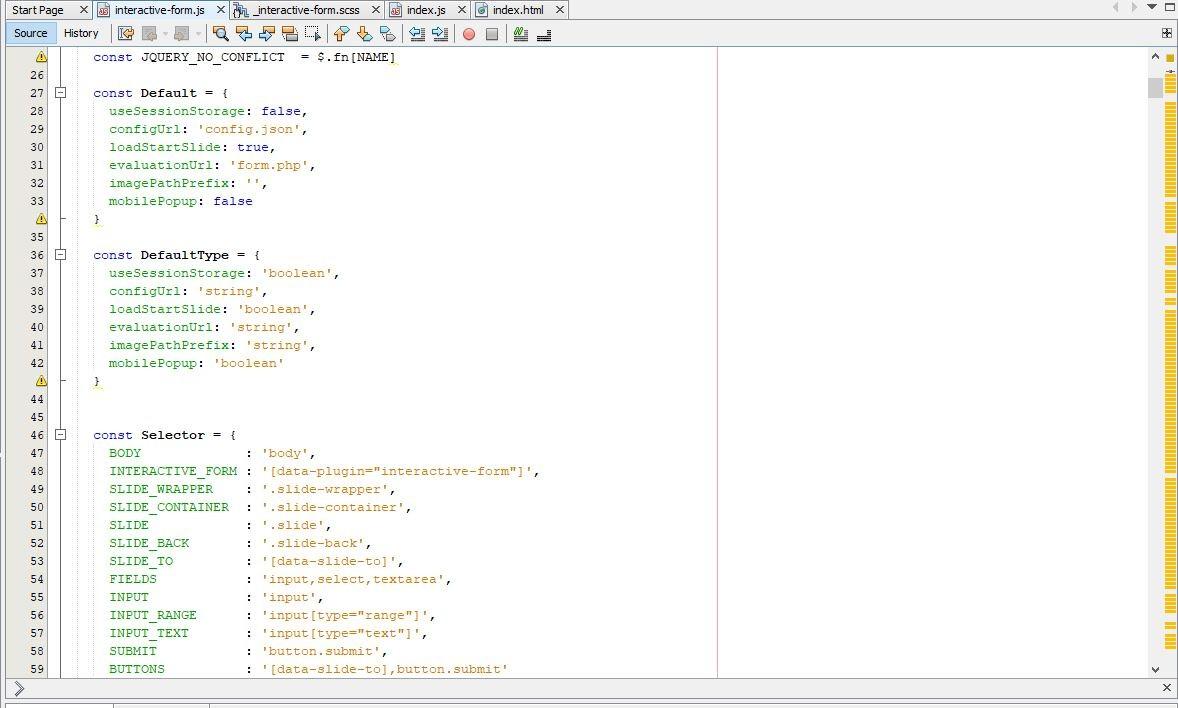
Task: Collapse the Selector code fold
Action: (x=60, y=435)
